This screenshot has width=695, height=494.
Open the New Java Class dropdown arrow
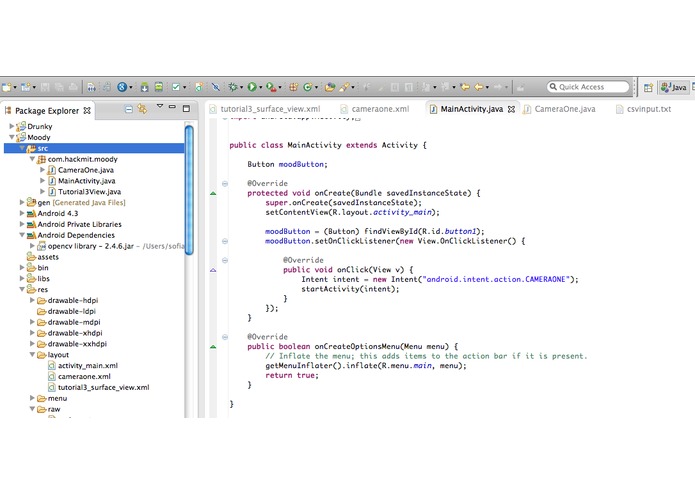pos(316,88)
